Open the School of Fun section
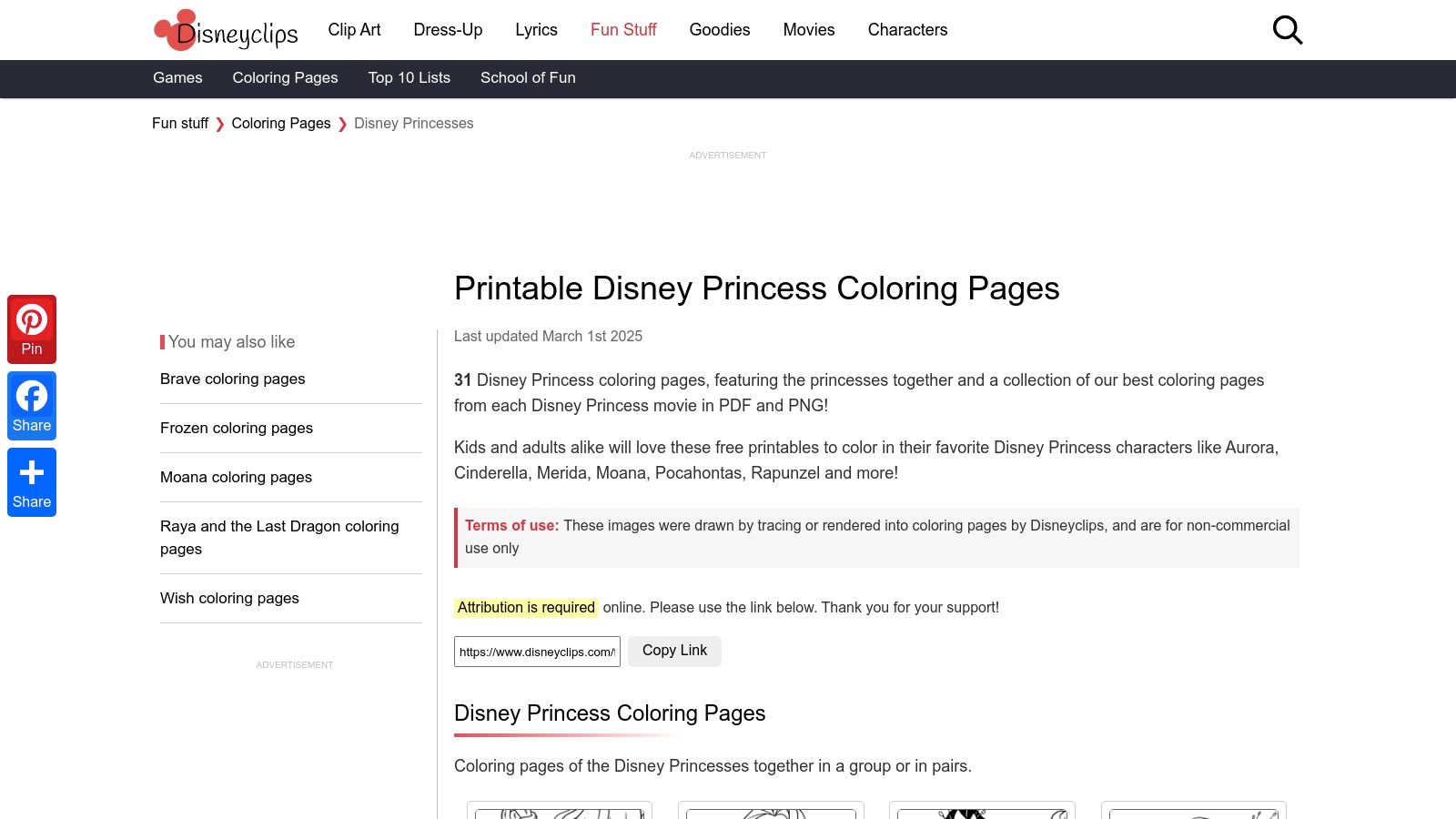The width and height of the screenshot is (1456, 819). point(528,77)
